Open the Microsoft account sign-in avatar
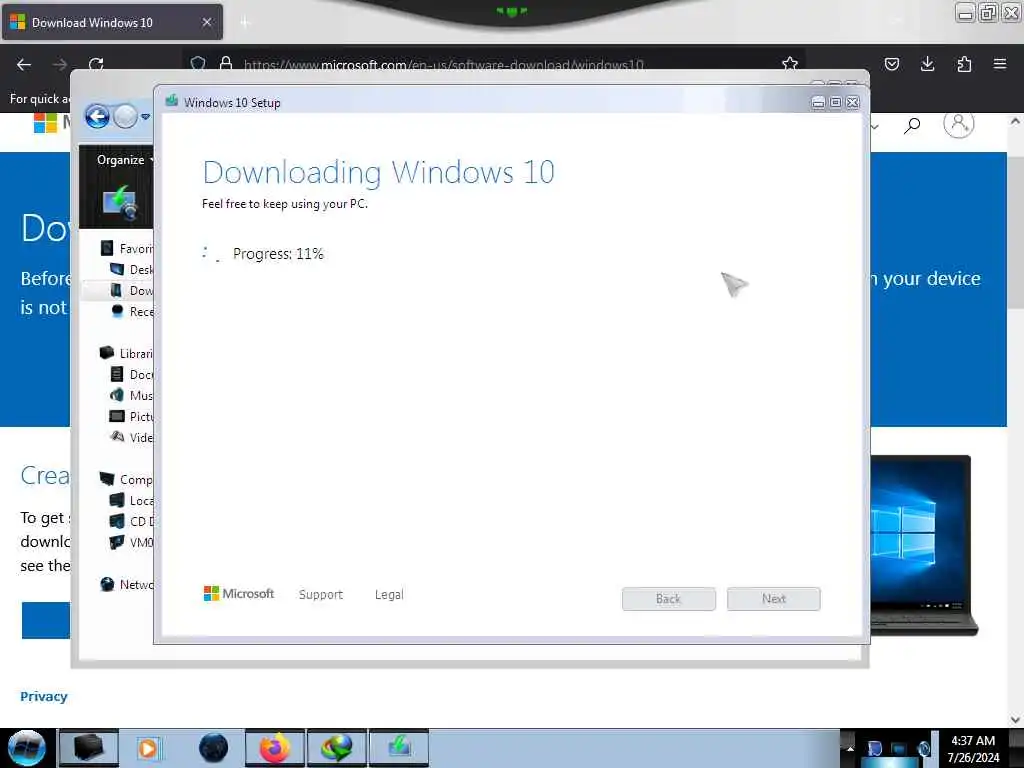Viewport: 1024px width, 768px height. (959, 124)
